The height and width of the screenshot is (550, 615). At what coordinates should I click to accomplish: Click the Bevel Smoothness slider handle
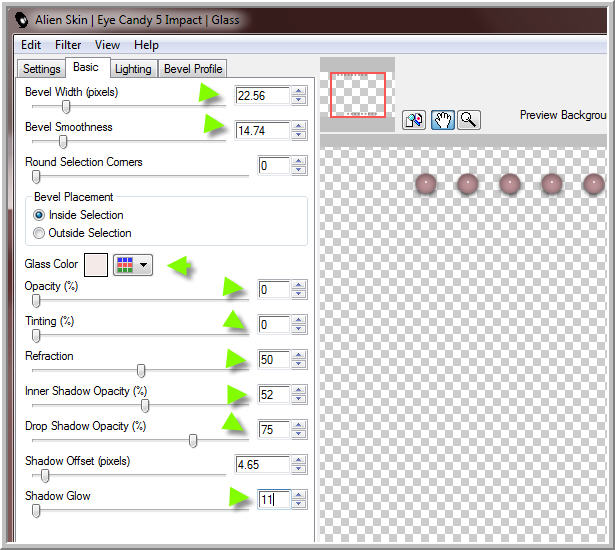(63, 142)
